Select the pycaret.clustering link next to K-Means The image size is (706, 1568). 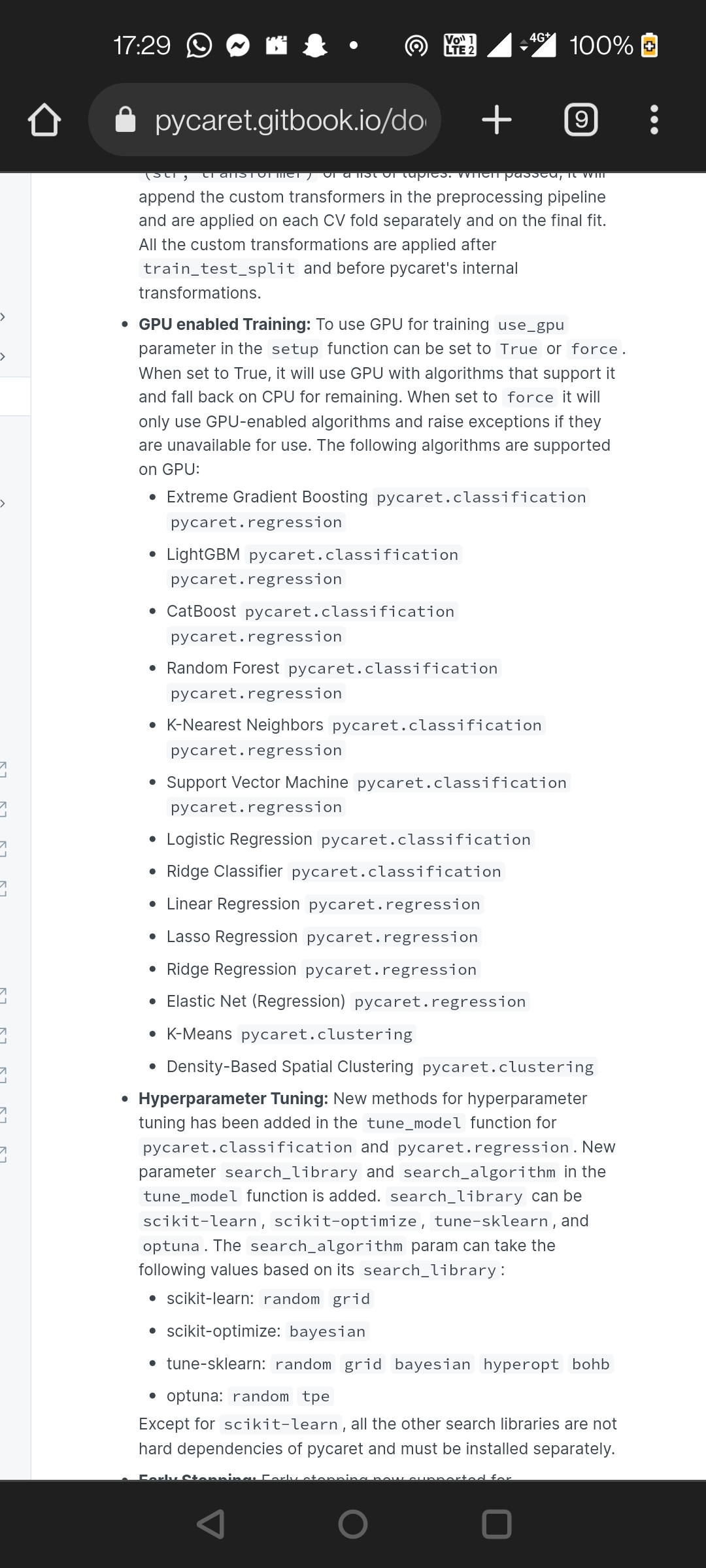tap(326, 1034)
